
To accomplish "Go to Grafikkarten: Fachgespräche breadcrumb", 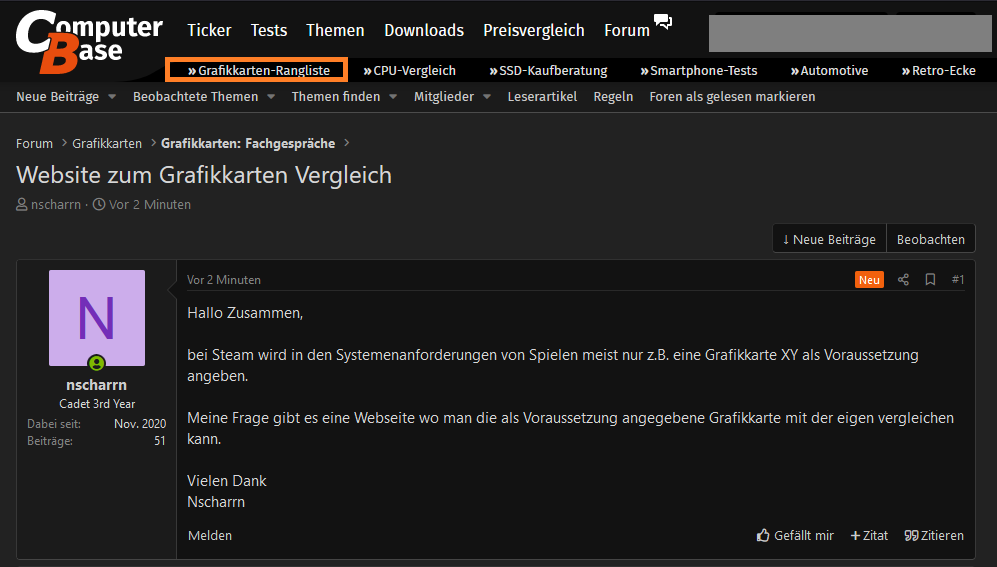I will pyautogui.click(x=248, y=144).
